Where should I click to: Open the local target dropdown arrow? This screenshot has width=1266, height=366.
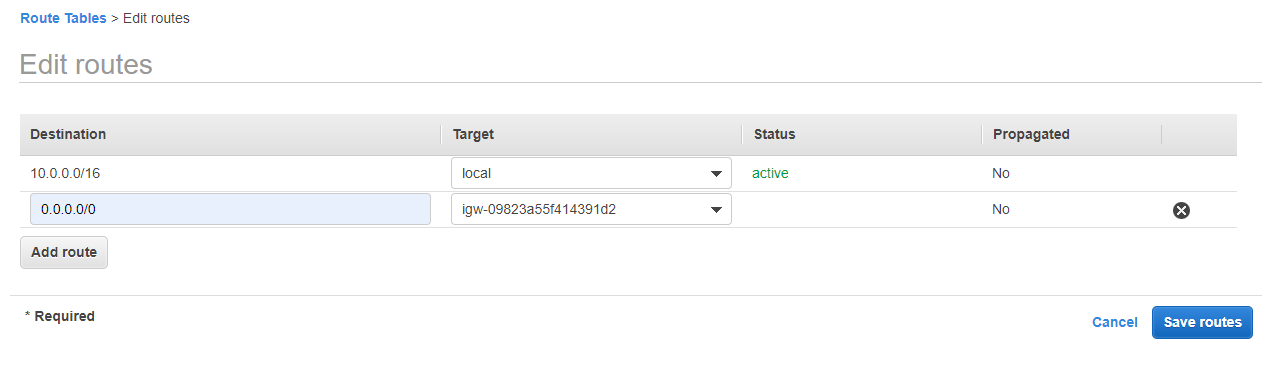[716, 174]
